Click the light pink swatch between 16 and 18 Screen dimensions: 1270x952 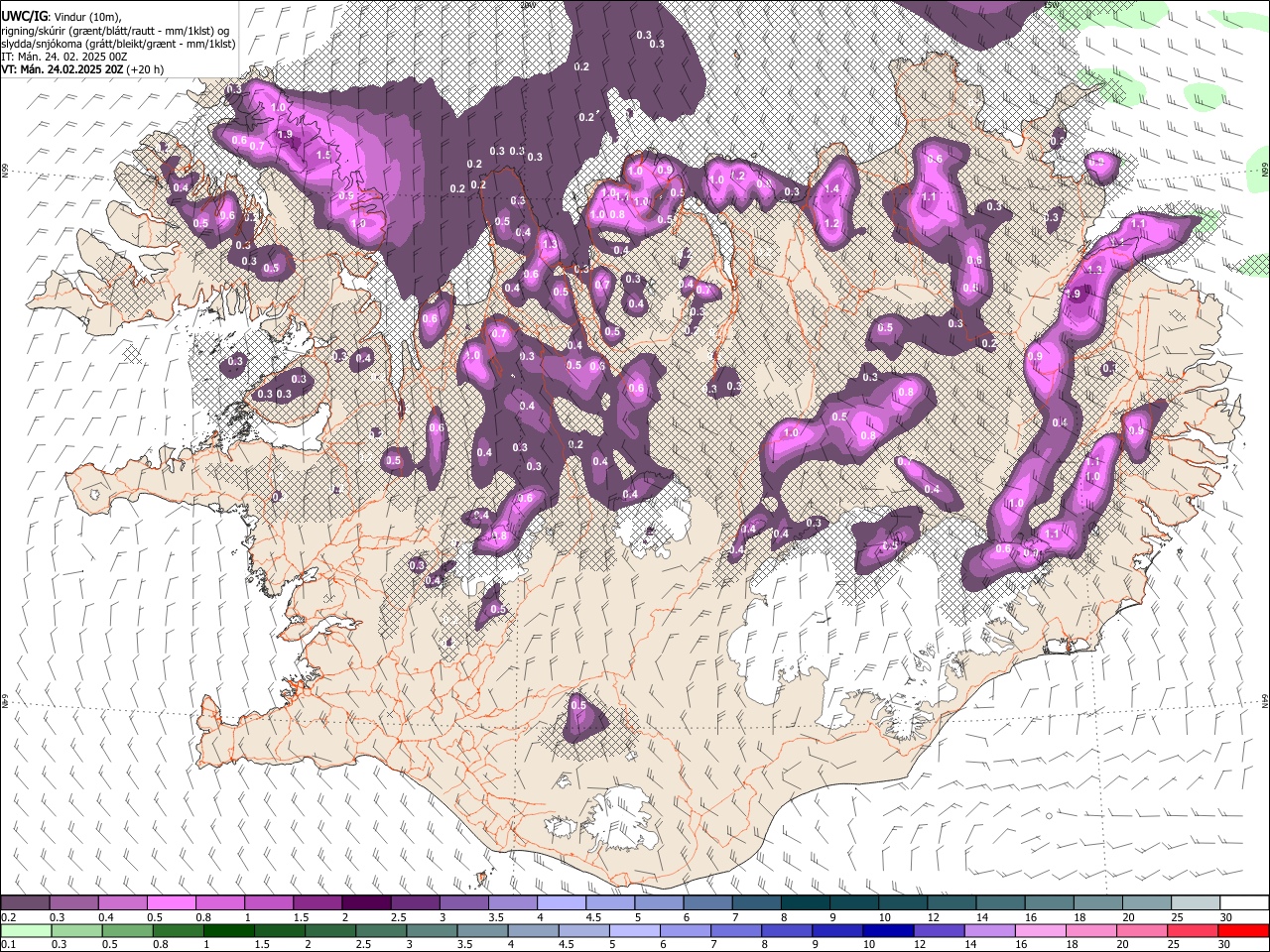pyautogui.click(x=1042, y=930)
